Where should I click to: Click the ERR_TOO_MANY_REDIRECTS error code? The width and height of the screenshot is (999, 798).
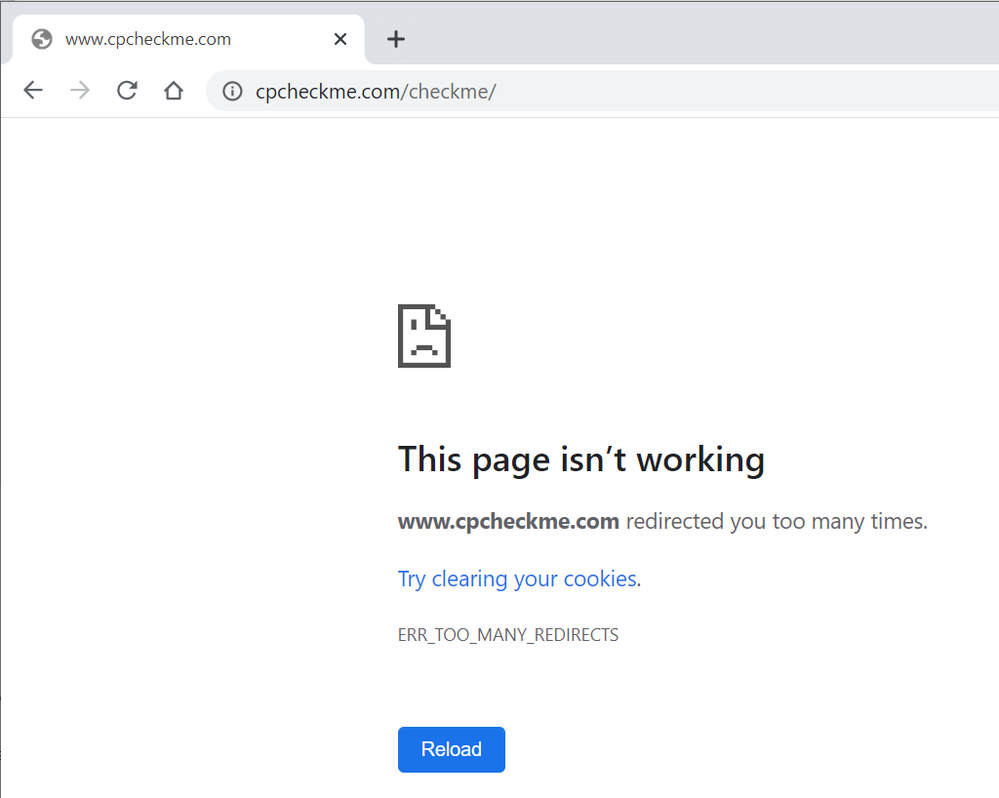(508, 635)
